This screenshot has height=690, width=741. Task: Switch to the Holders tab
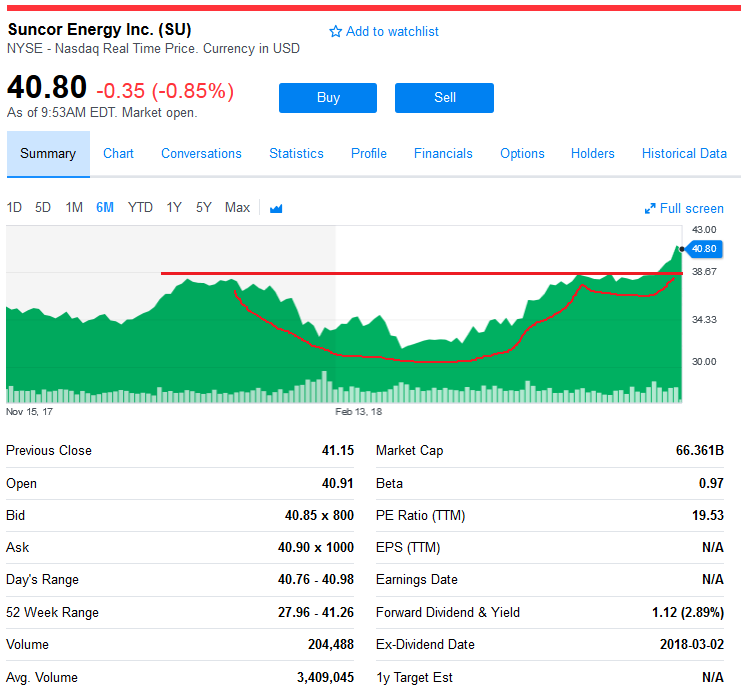point(593,154)
